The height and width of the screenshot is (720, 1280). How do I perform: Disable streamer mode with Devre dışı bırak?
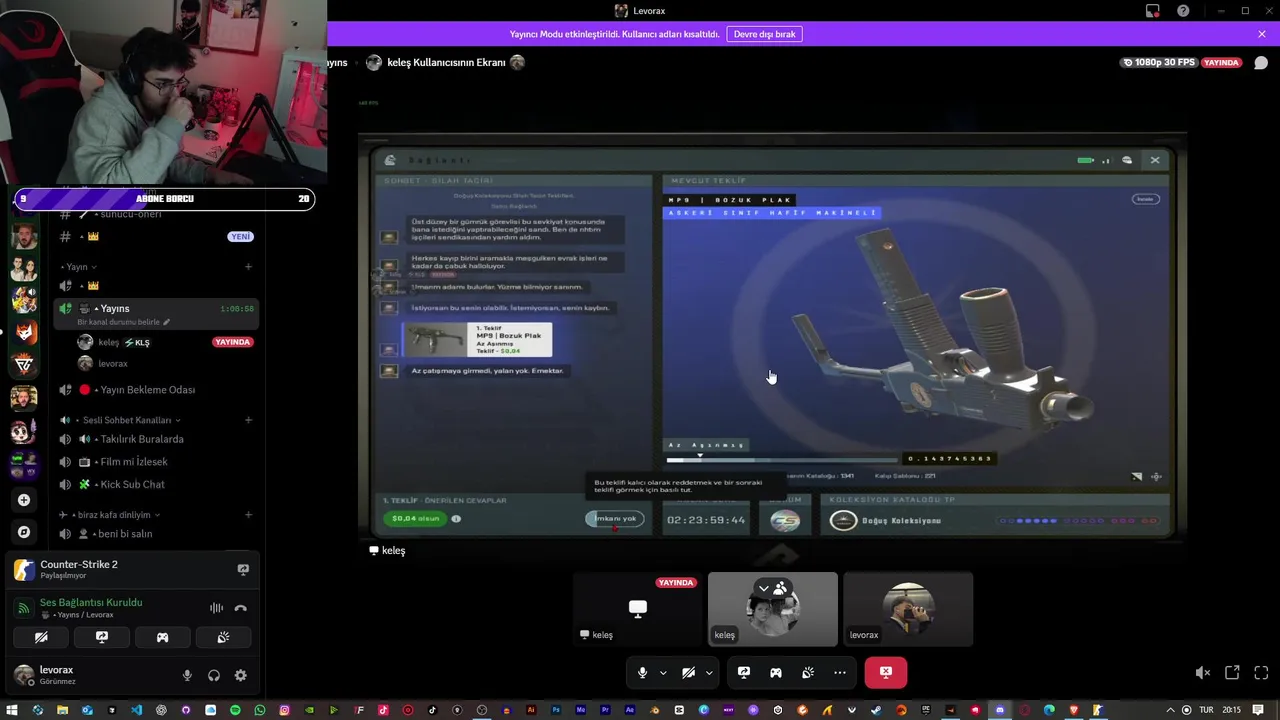pyautogui.click(x=765, y=34)
